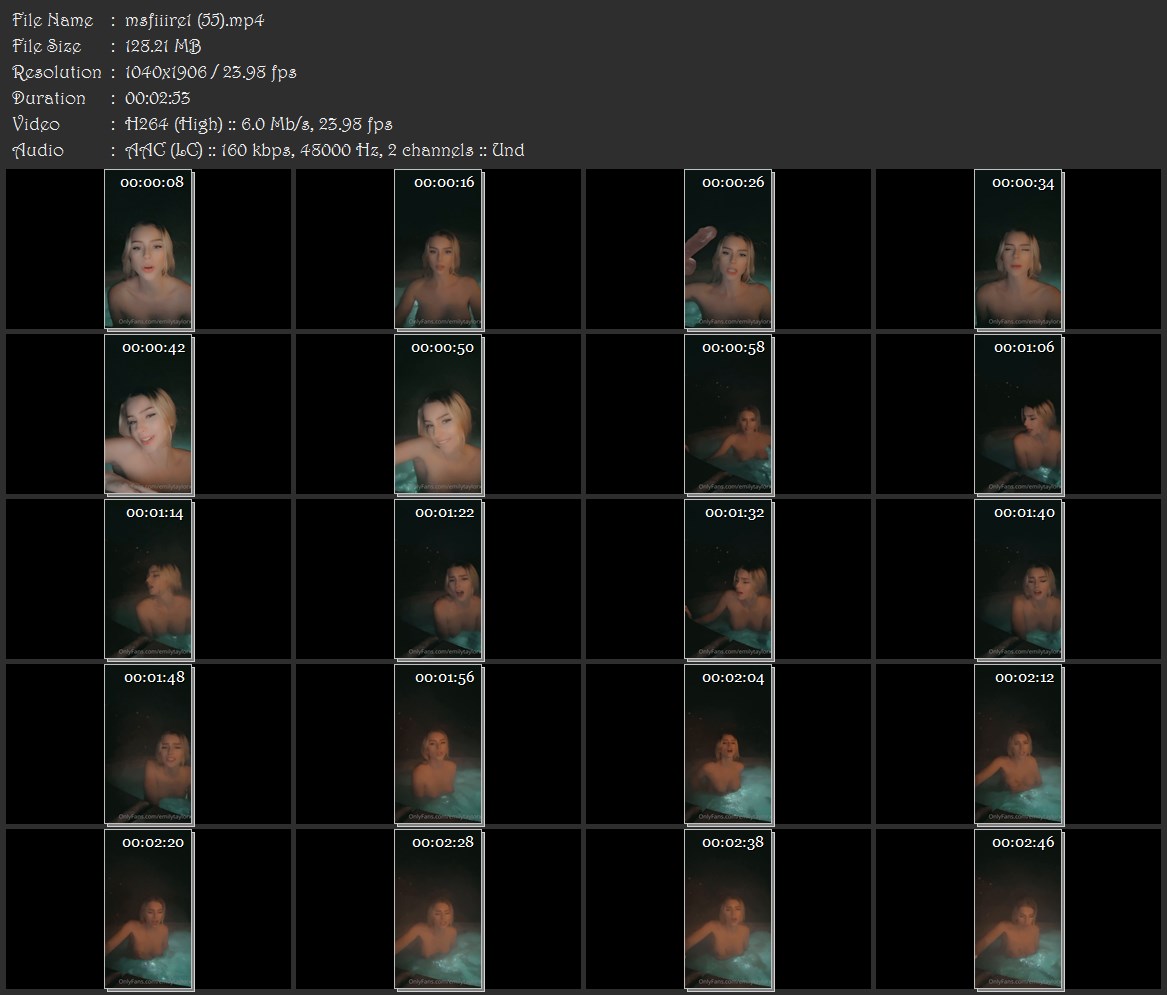Pick the frame thumbnail stamped 00:02:46
Screen dimensions: 1167x995
point(1019,909)
